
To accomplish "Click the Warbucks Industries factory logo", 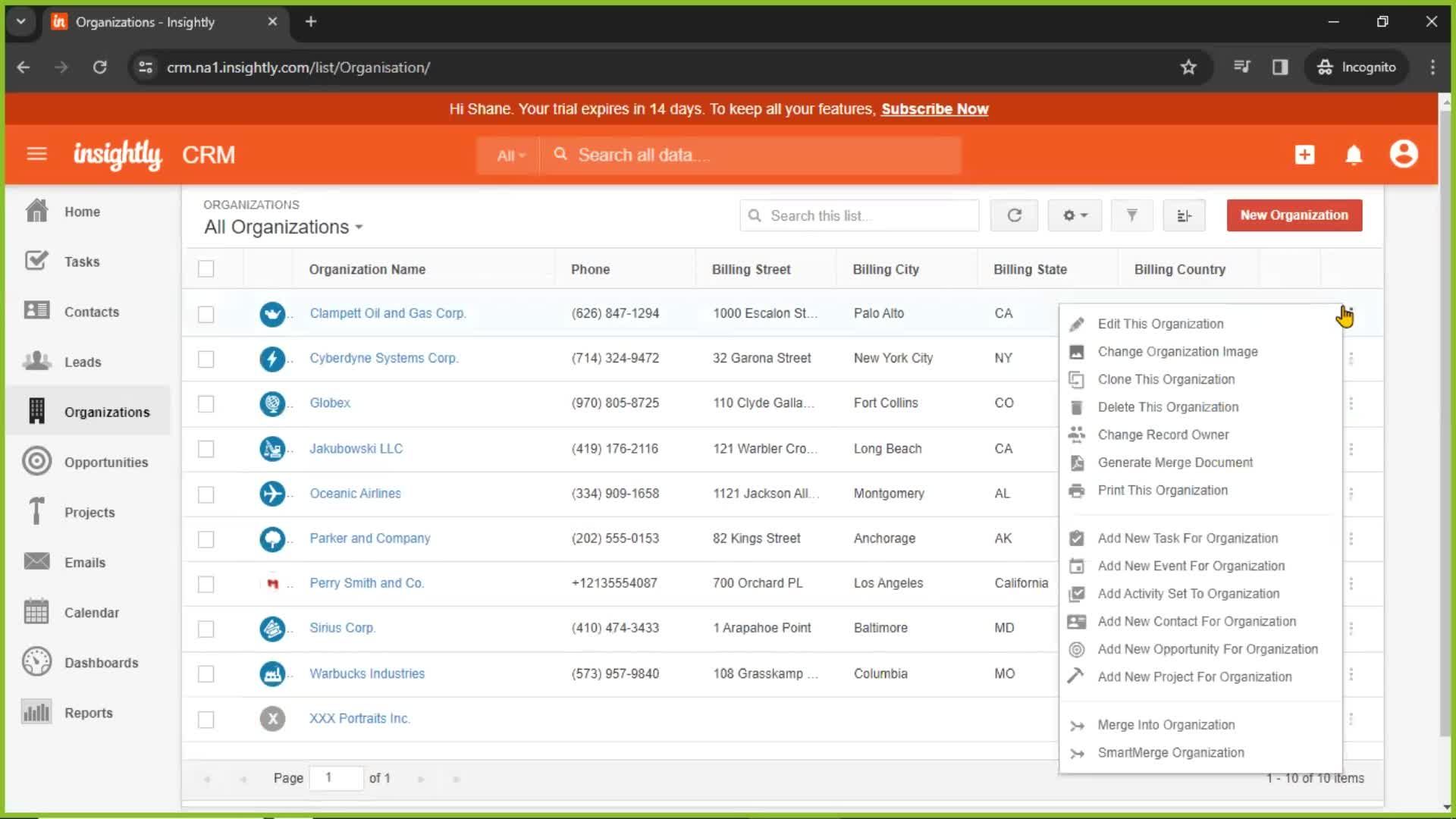I will point(272,673).
